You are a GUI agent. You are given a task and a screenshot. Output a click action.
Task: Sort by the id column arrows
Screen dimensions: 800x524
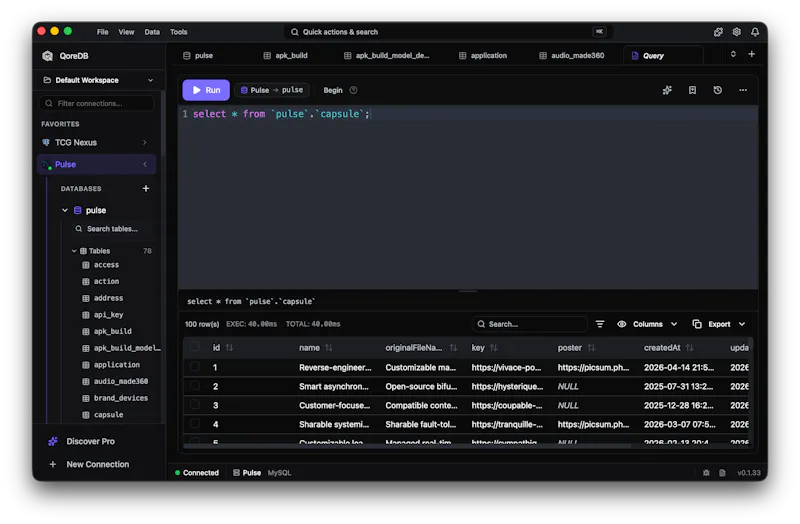click(x=230, y=348)
